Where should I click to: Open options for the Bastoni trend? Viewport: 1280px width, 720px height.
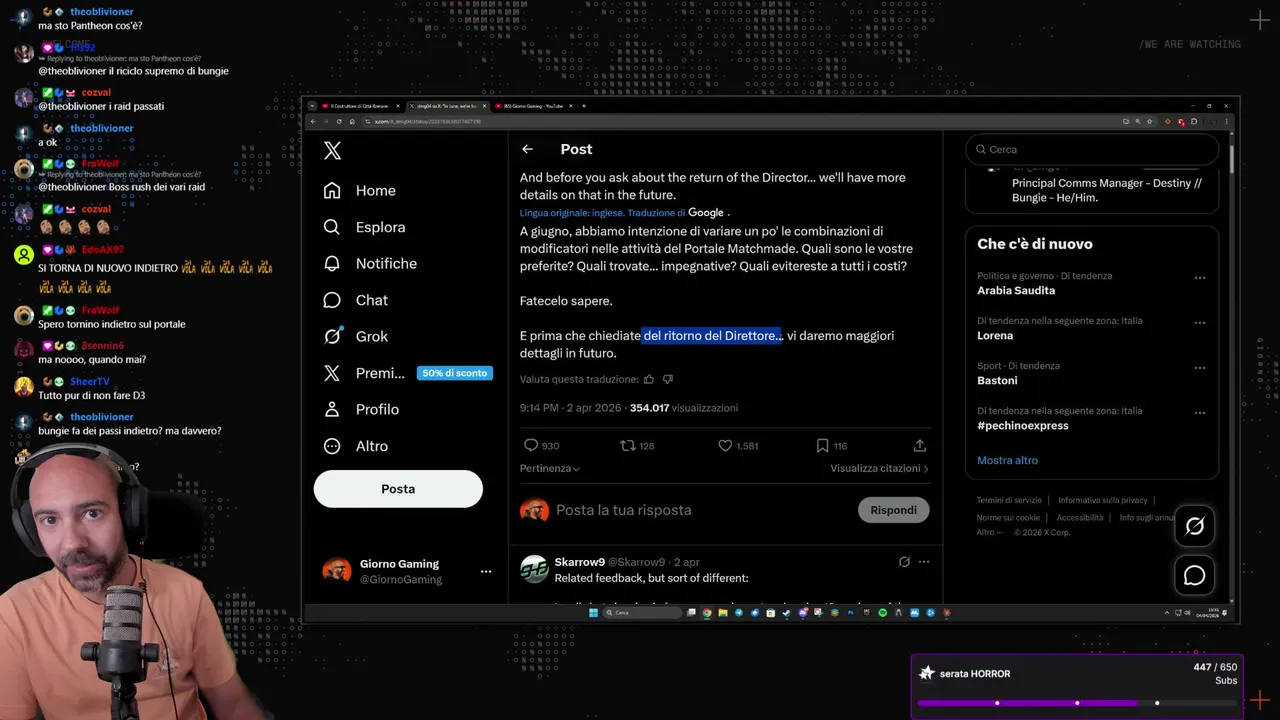click(1200, 368)
